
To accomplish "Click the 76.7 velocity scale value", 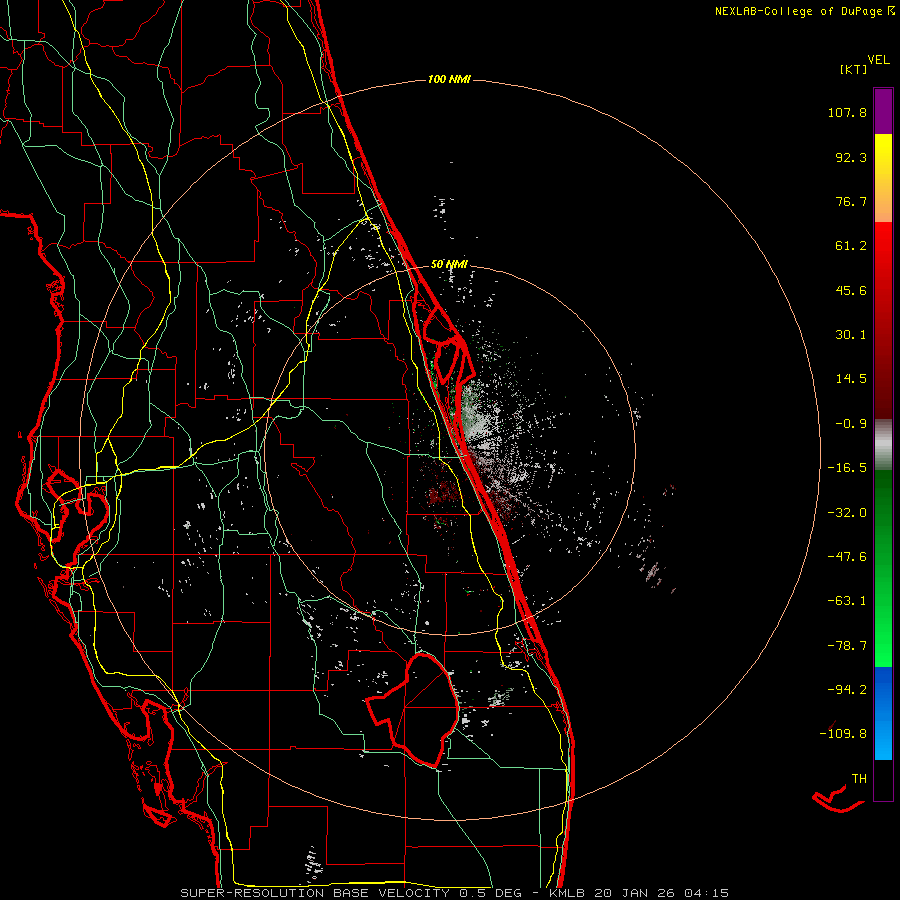I will [851, 201].
